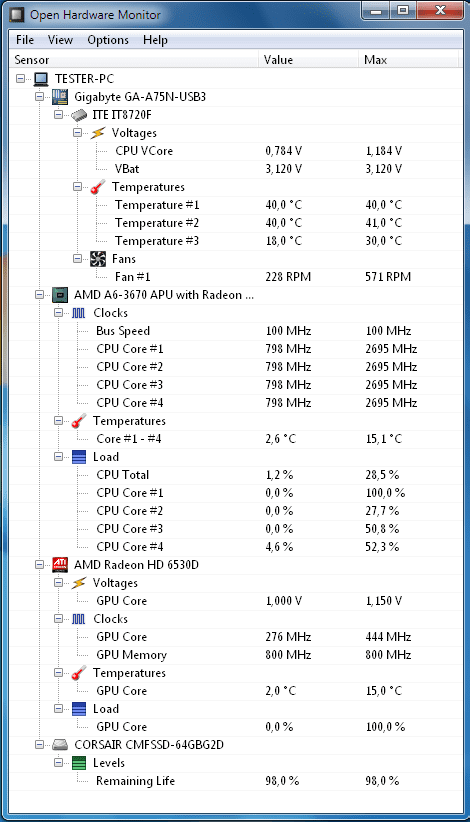
Task: Open the File menu
Action: pos(25,40)
